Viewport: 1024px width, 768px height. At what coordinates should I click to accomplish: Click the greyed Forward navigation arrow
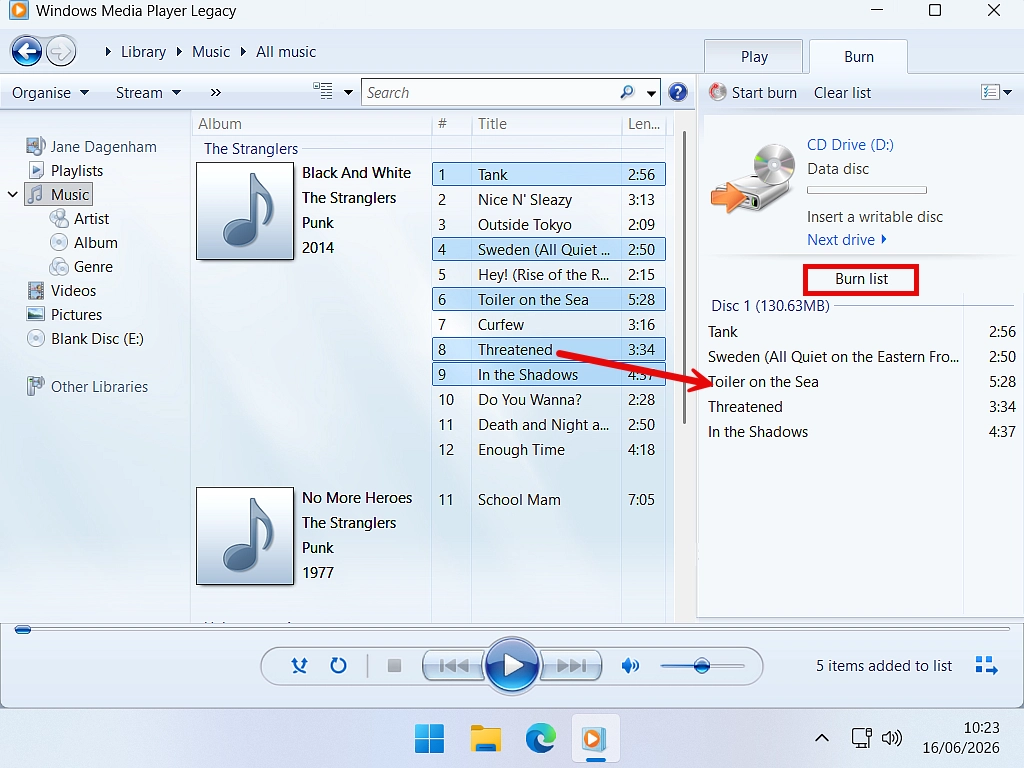[x=61, y=52]
